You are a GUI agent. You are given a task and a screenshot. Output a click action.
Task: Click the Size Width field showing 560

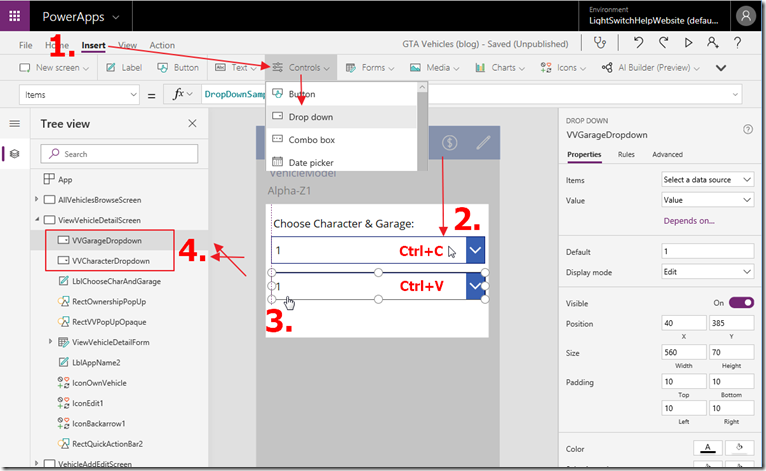tap(683, 352)
